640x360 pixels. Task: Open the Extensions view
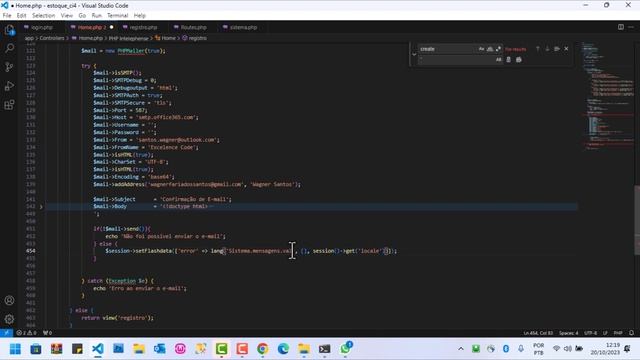(9, 105)
